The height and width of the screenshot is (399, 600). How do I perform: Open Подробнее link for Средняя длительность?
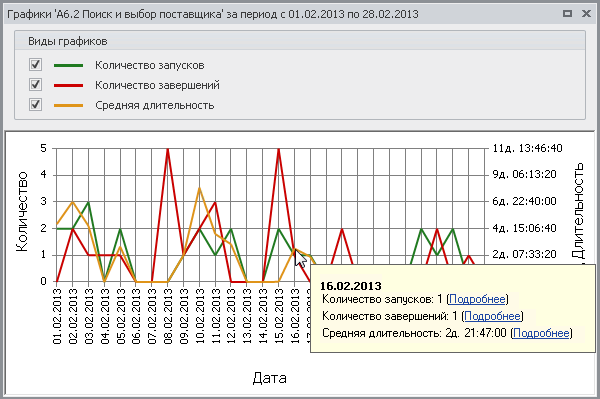(541, 333)
